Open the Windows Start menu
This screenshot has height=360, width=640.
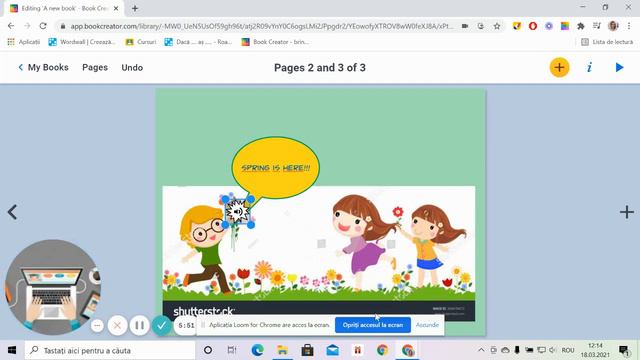(12, 350)
